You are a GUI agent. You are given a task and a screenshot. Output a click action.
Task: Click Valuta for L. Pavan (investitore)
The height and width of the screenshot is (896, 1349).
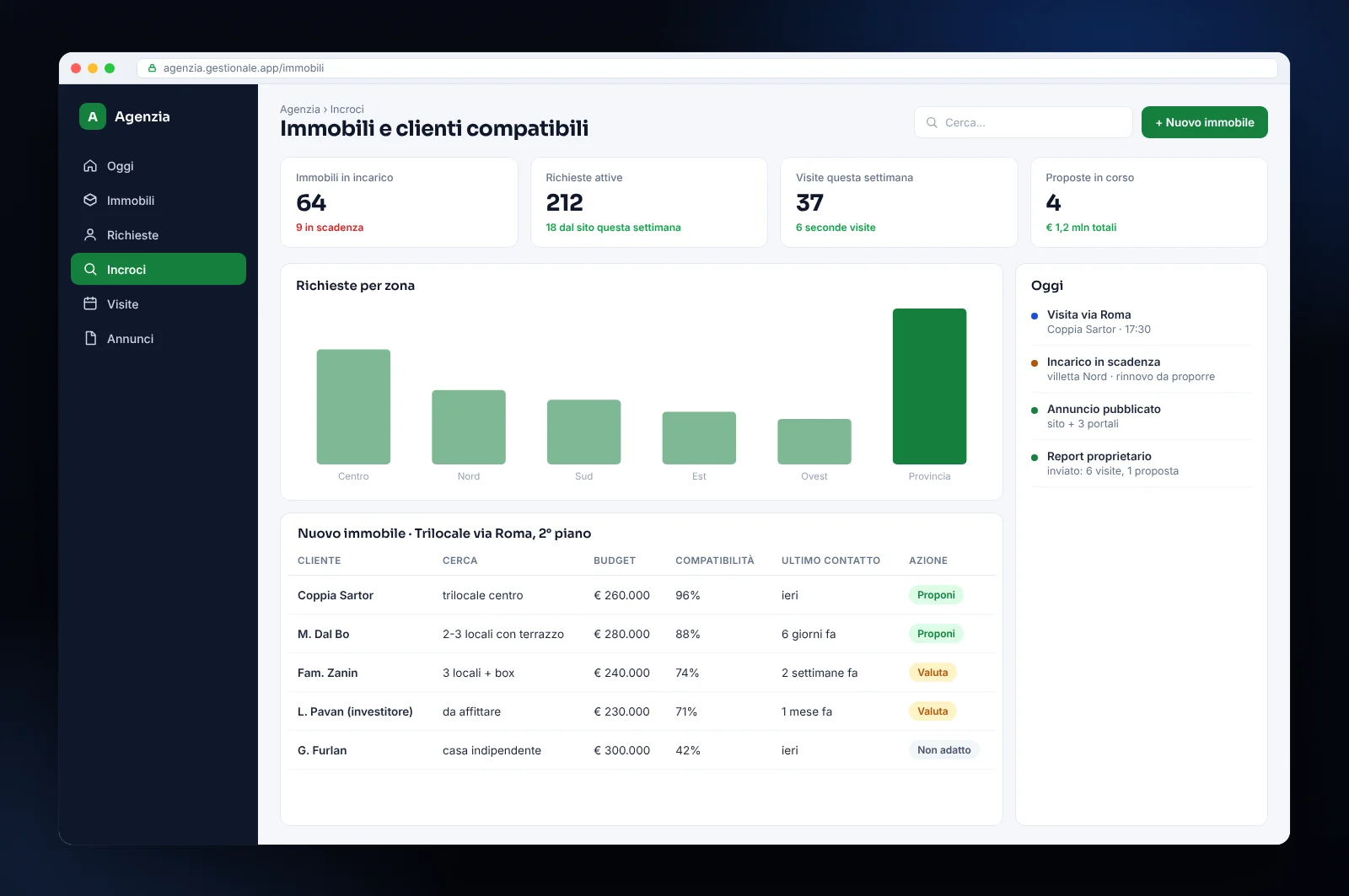[932, 711]
